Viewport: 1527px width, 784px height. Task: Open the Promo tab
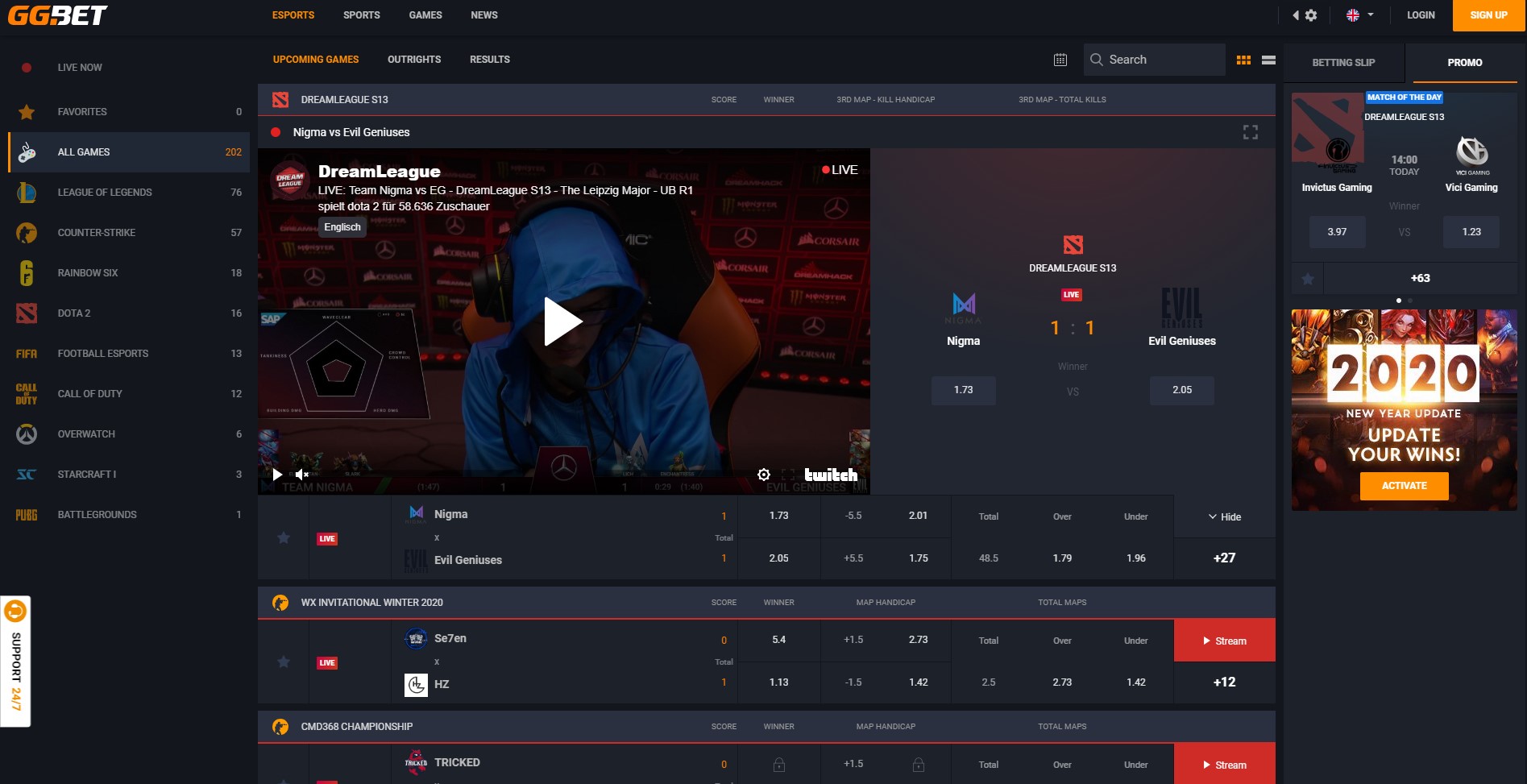[1464, 63]
